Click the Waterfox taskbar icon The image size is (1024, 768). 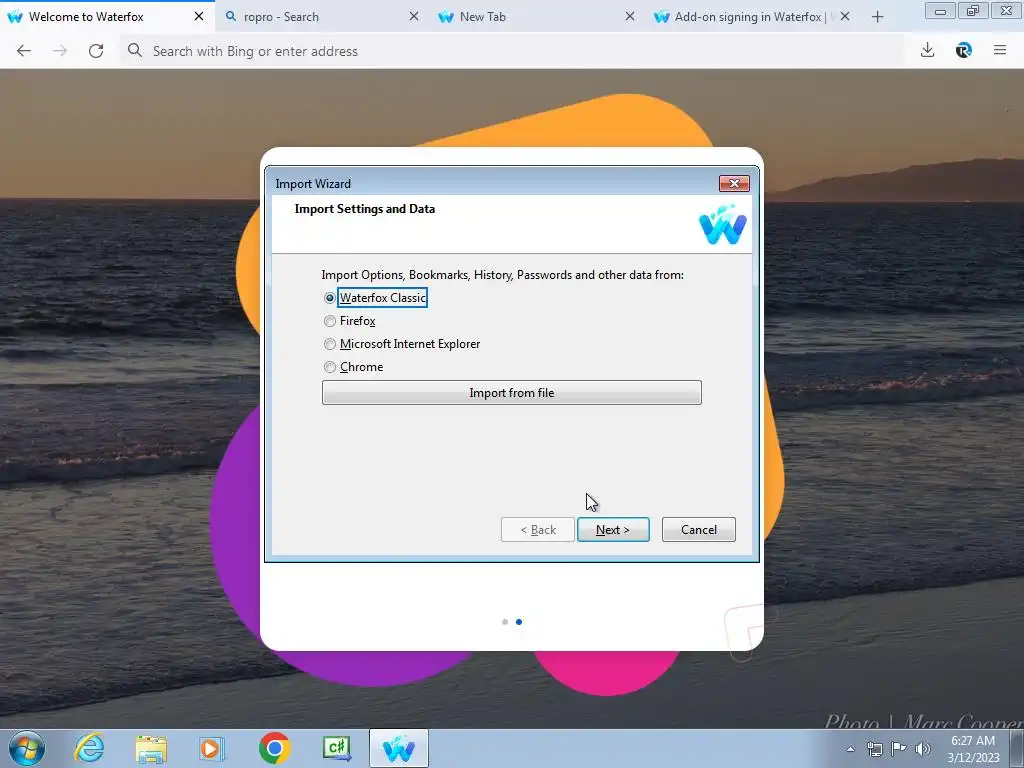click(x=399, y=748)
